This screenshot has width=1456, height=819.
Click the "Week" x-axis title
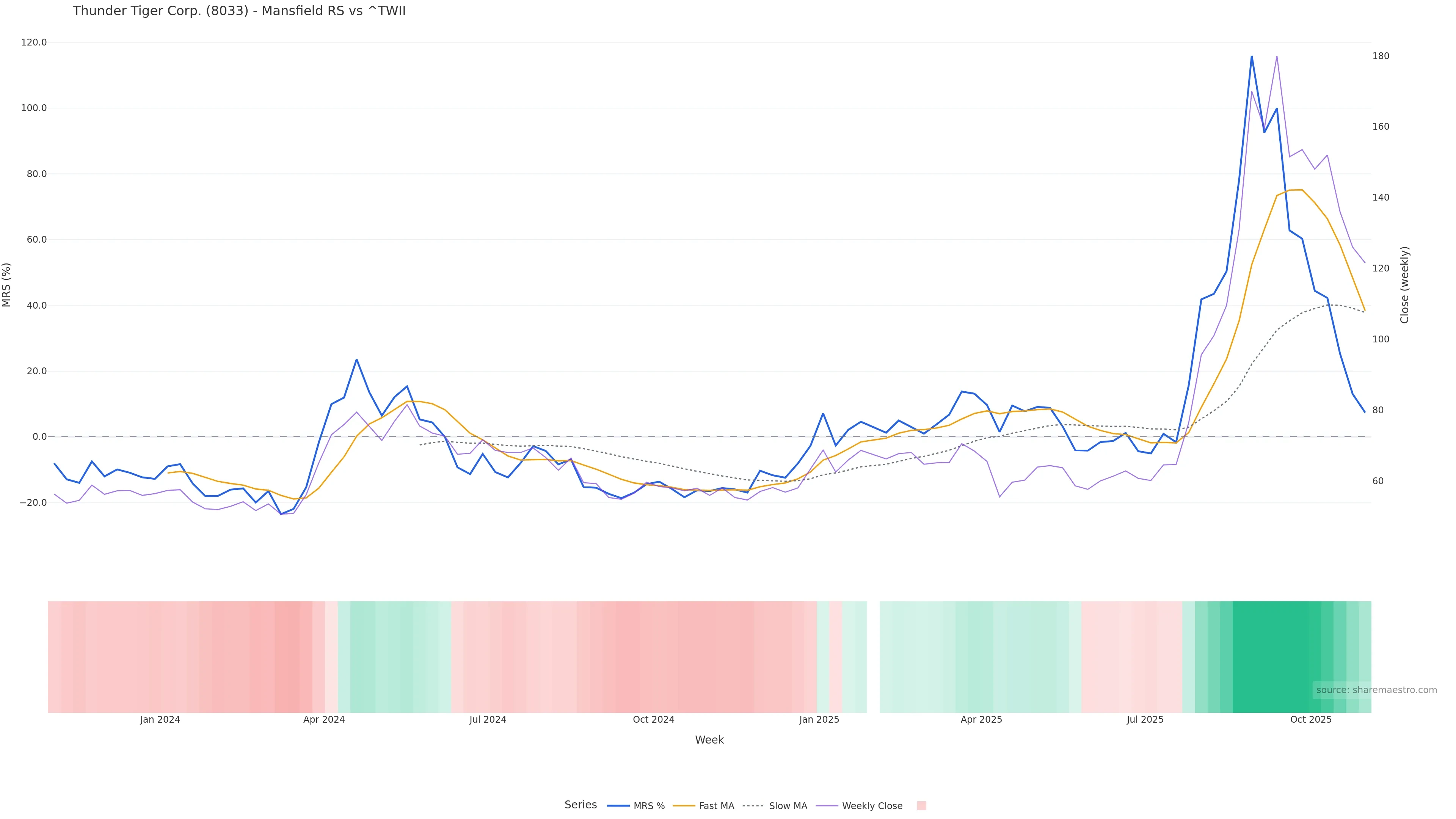pyautogui.click(x=709, y=740)
